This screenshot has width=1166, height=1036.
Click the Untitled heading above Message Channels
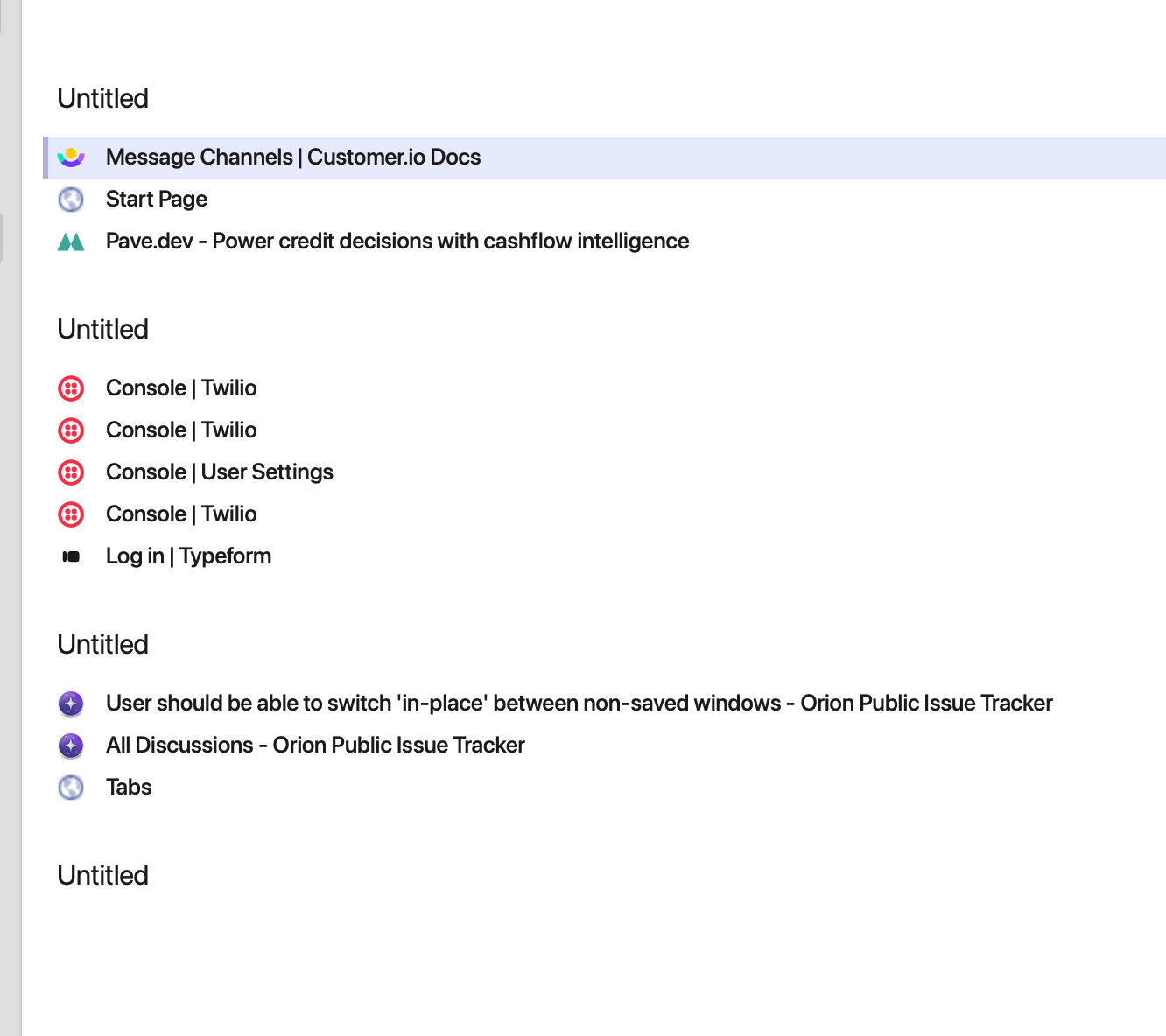[103, 99]
